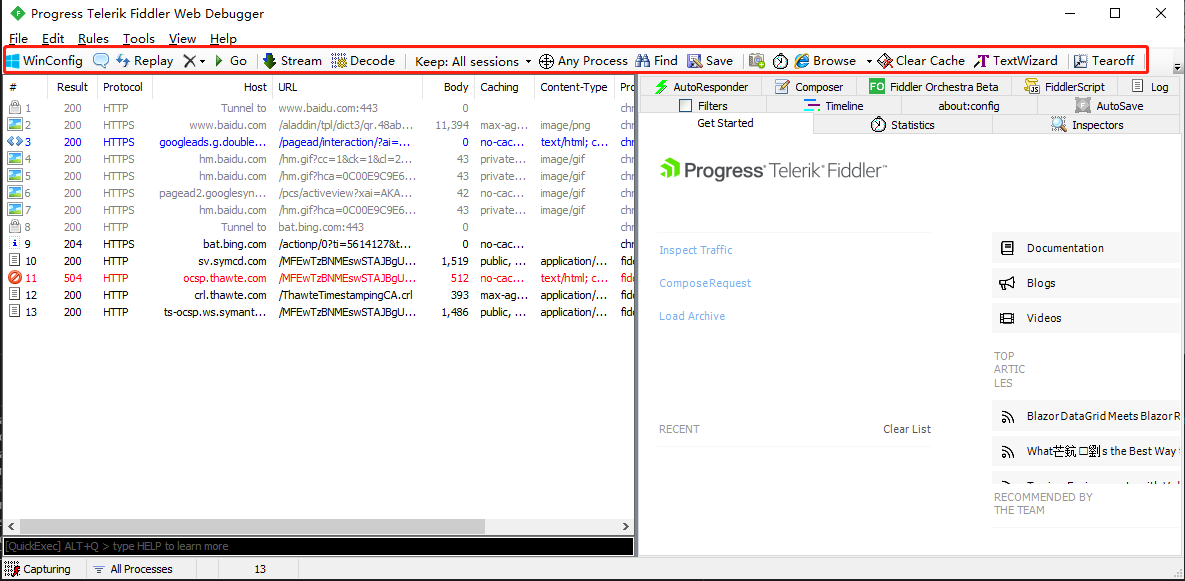Switch to the Inspectors tab
1185x581 pixels.
coord(1087,125)
